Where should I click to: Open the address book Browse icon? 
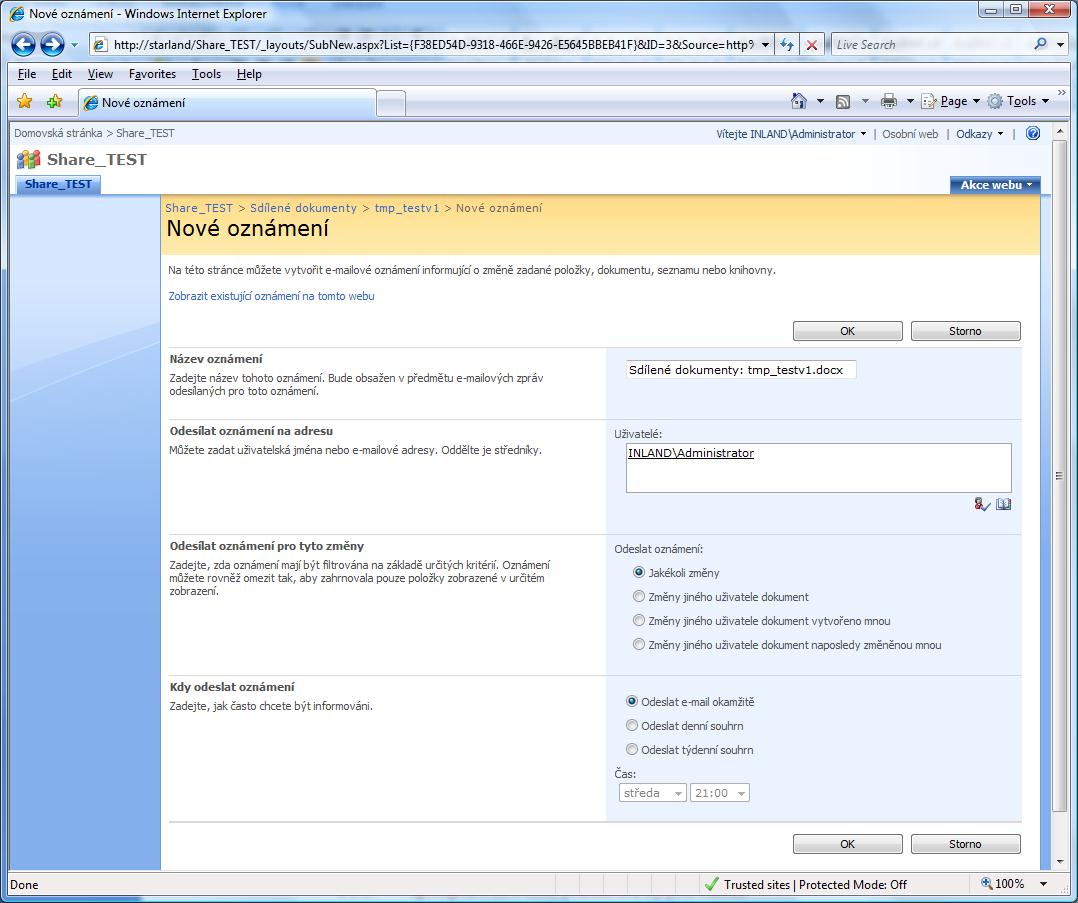click(1003, 504)
